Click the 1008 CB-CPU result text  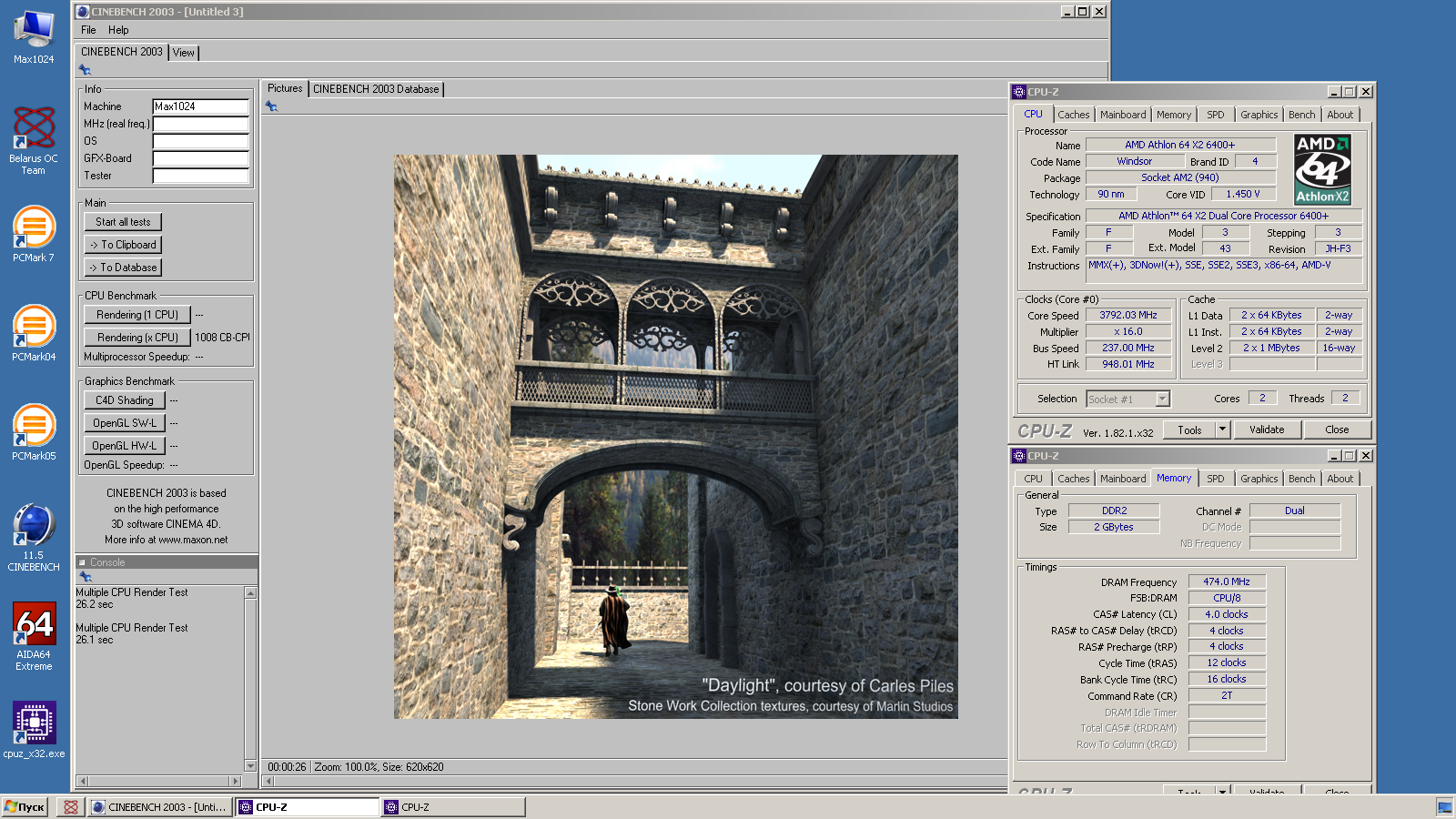[223, 338]
